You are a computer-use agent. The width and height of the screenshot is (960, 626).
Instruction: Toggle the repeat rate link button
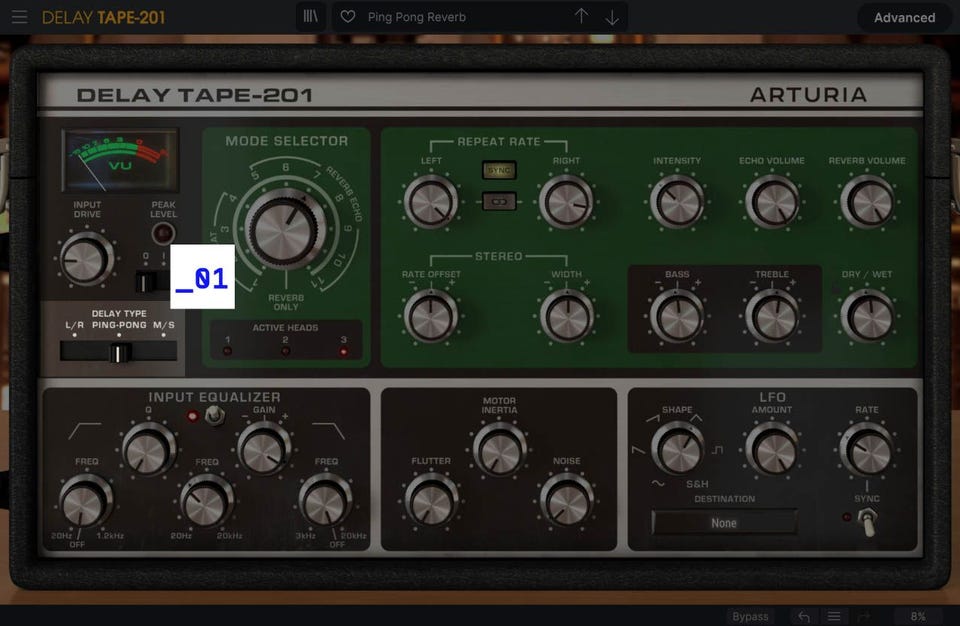click(499, 201)
